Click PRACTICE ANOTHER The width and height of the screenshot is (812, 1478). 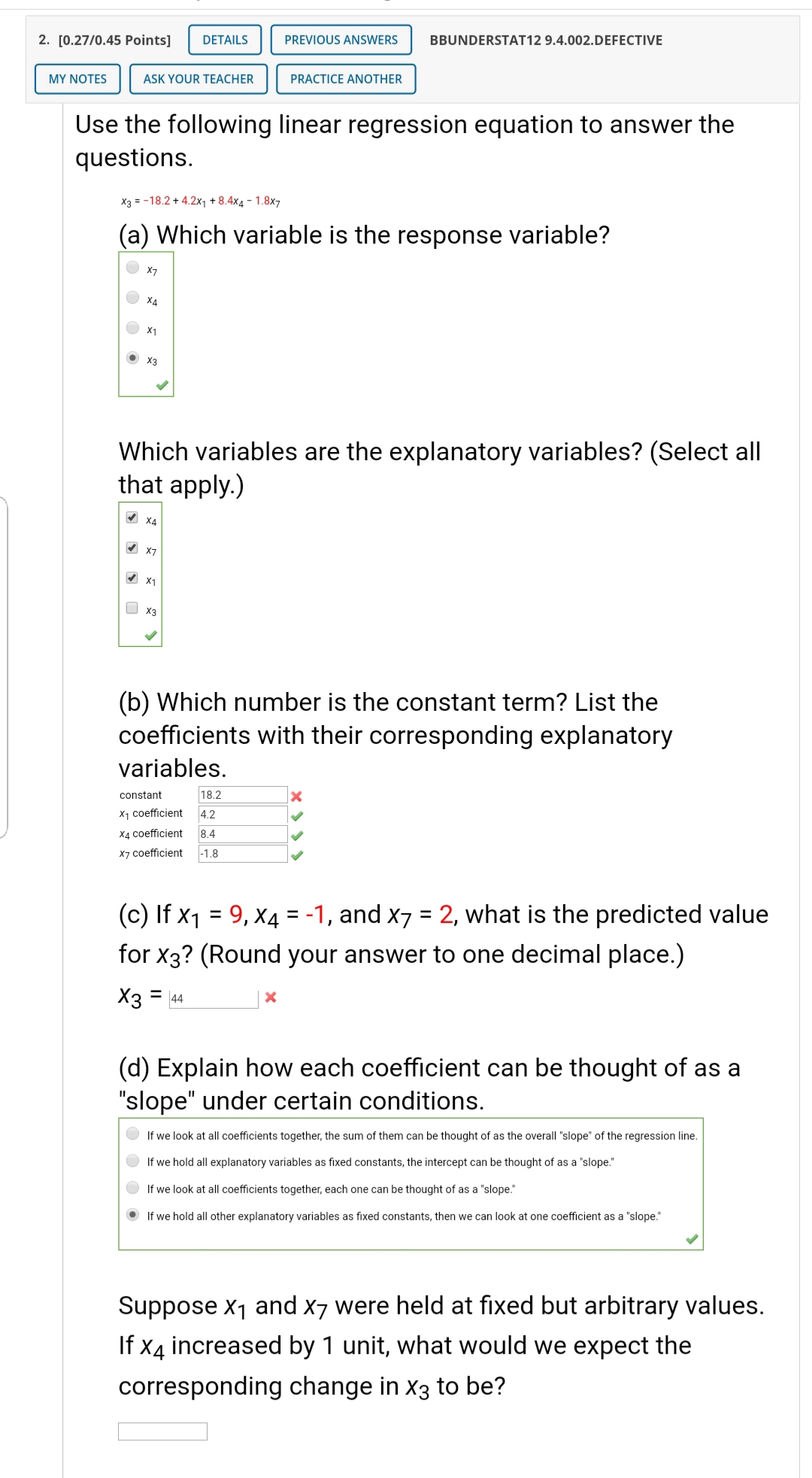tap(346, 78)
